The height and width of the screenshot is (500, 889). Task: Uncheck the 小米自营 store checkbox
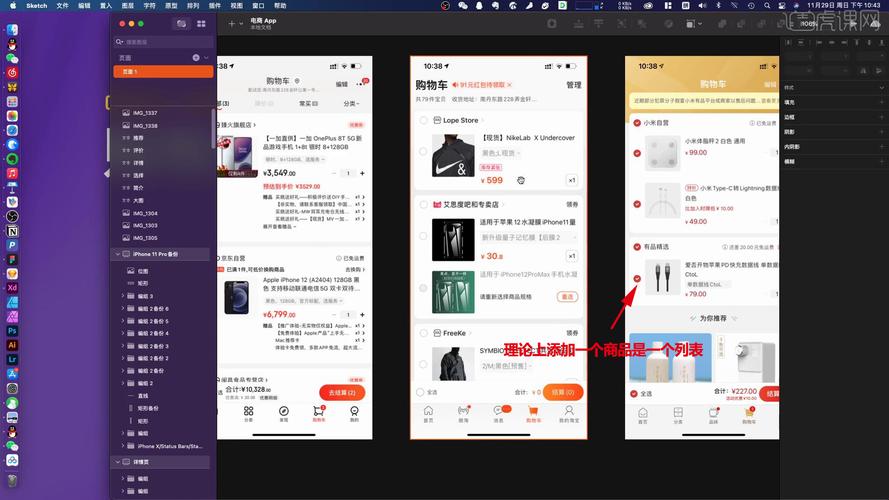pos(637,123)
